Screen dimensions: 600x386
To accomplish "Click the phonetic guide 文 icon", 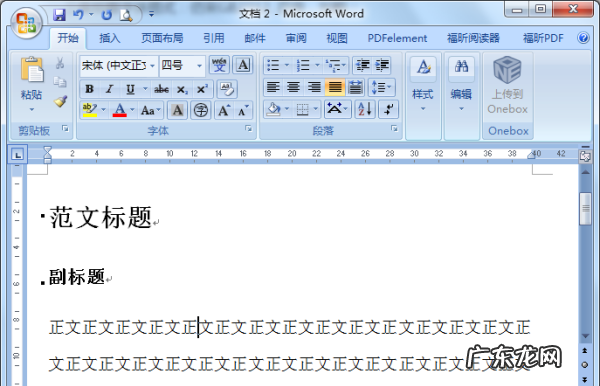I will click(x=219, y=65).
